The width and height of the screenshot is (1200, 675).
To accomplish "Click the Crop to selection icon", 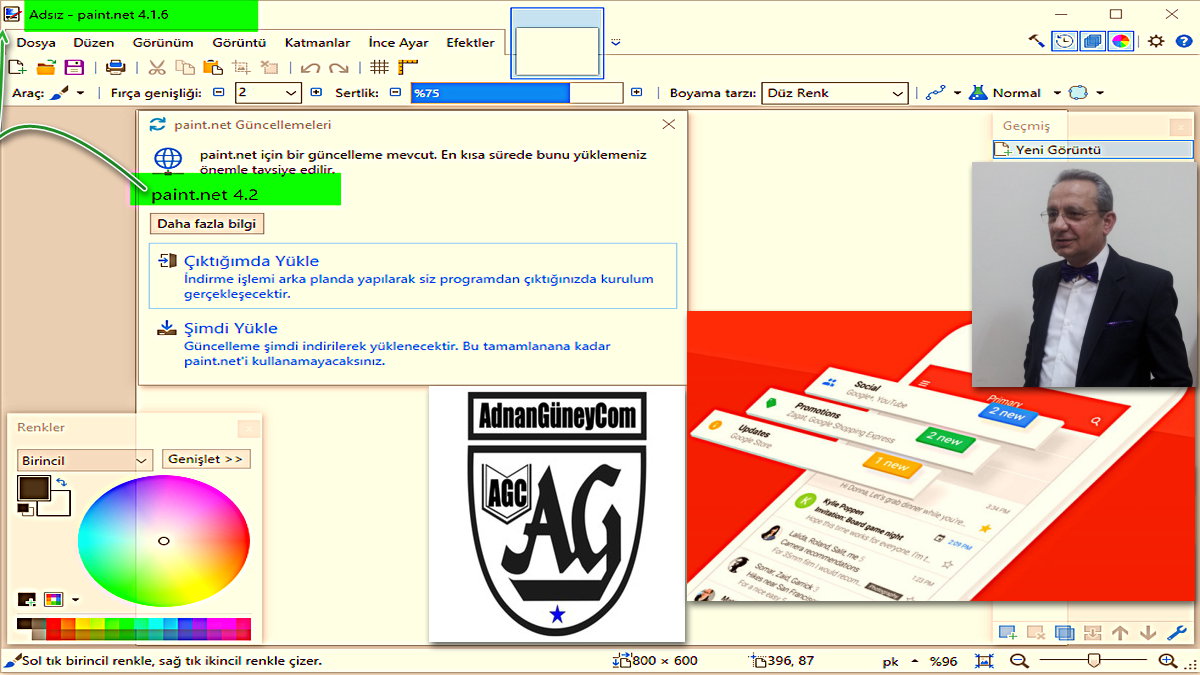I will 241,67.
